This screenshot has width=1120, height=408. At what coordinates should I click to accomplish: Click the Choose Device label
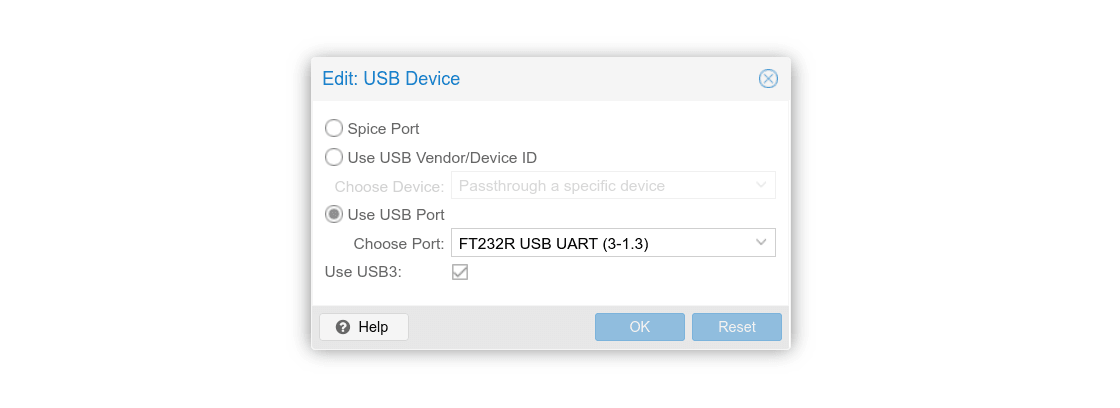point(389,186)
